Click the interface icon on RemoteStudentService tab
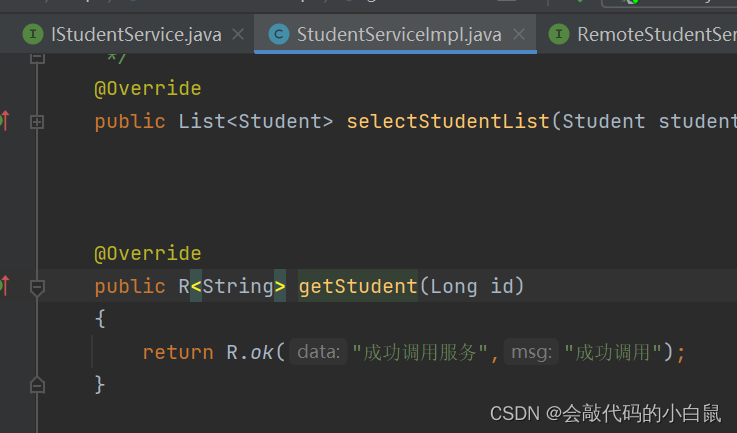Viewport: 737px width, 433px height. tap(559, 35)
